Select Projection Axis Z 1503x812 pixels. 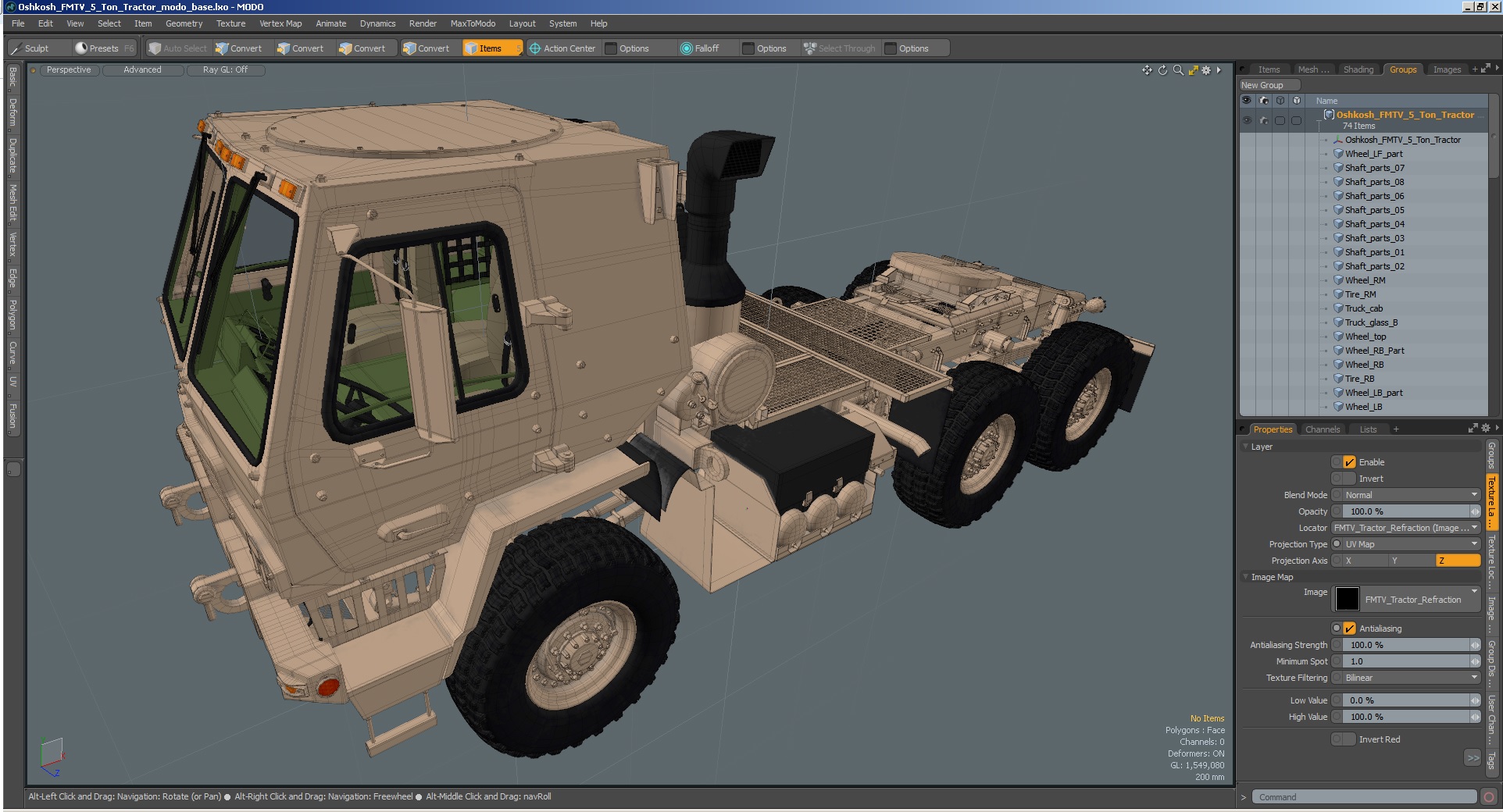coord(1458,561)
